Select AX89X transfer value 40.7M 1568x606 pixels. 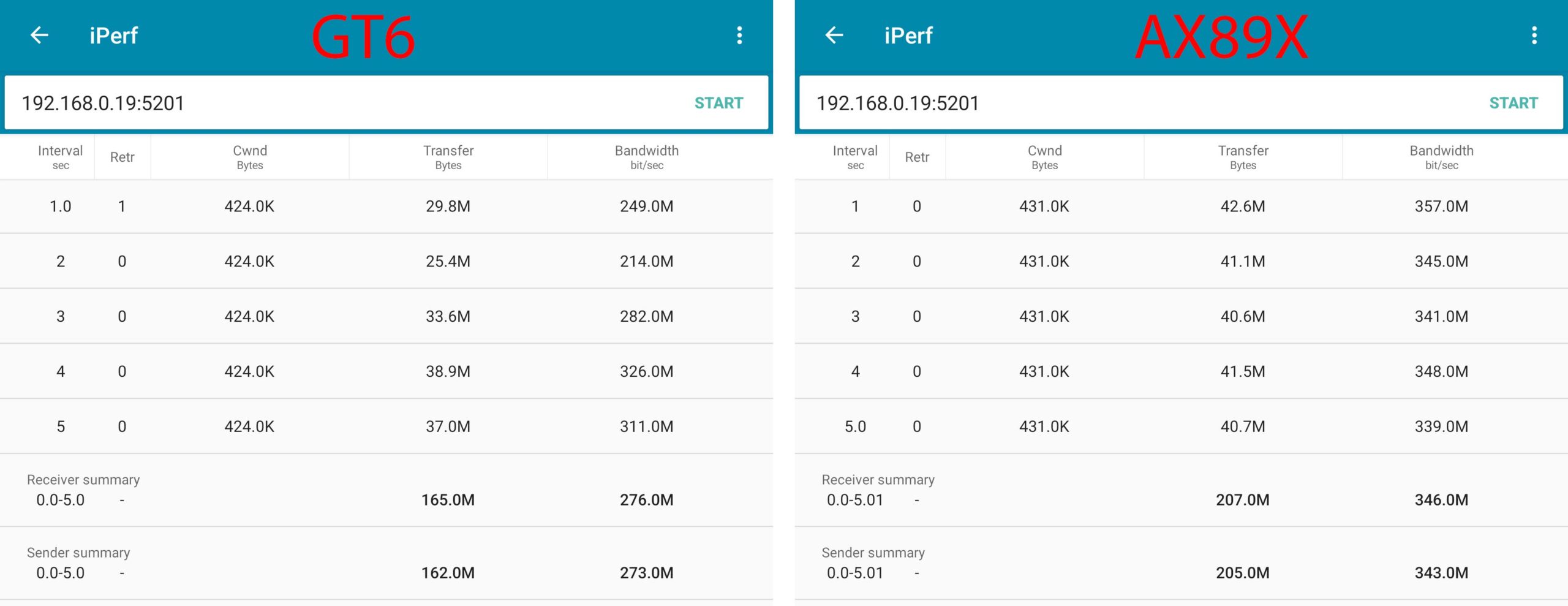point(1243,426)
